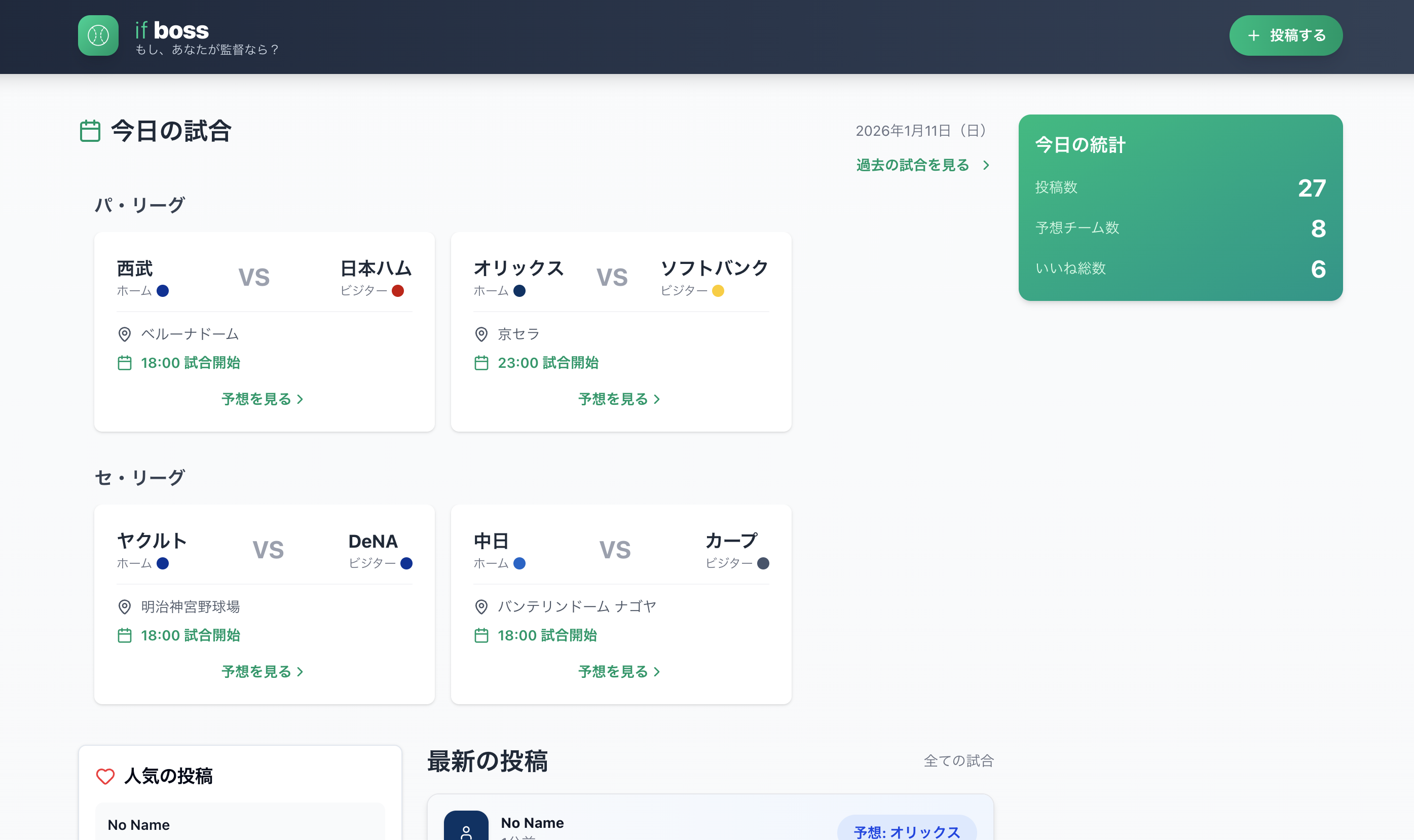The height and width of the screenshot is (840, 1414).
Task: Click the location pin icon for ベルーナドーム
Action: click(124, 334)
